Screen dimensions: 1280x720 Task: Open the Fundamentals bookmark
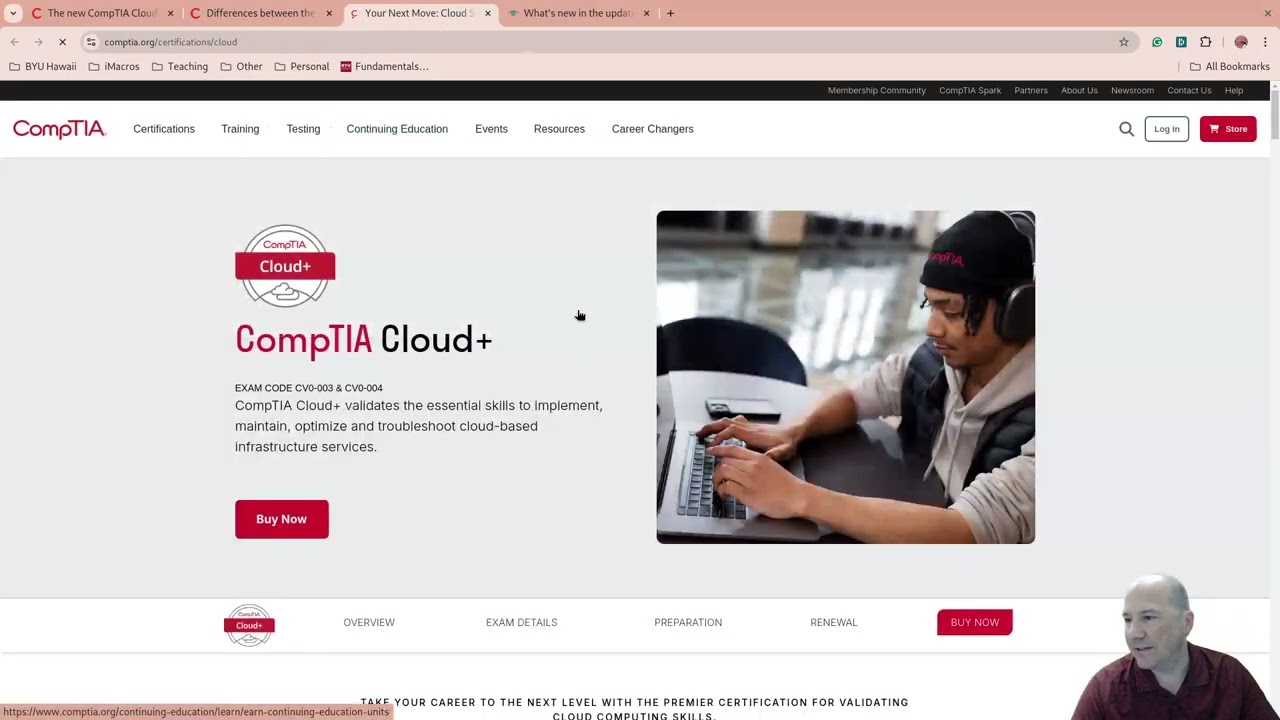pos(384,66)
